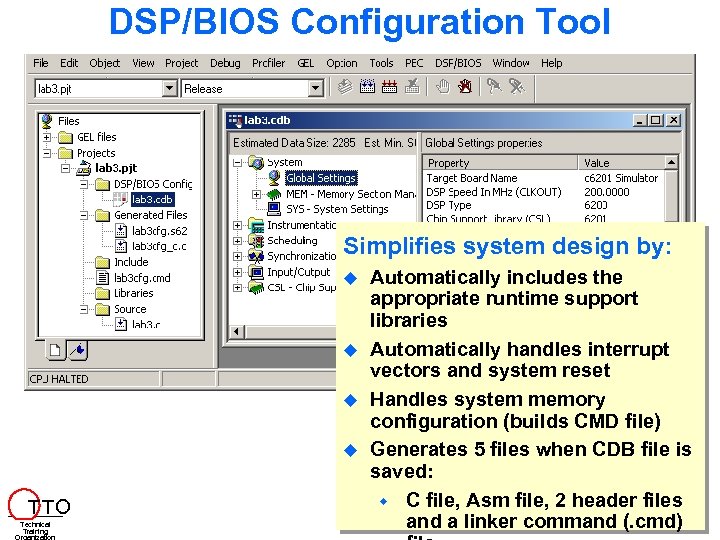This screenshot has height=540, width=720.
Task: Open the lab3.pjt project dropdown
Action: pos(169,88)
